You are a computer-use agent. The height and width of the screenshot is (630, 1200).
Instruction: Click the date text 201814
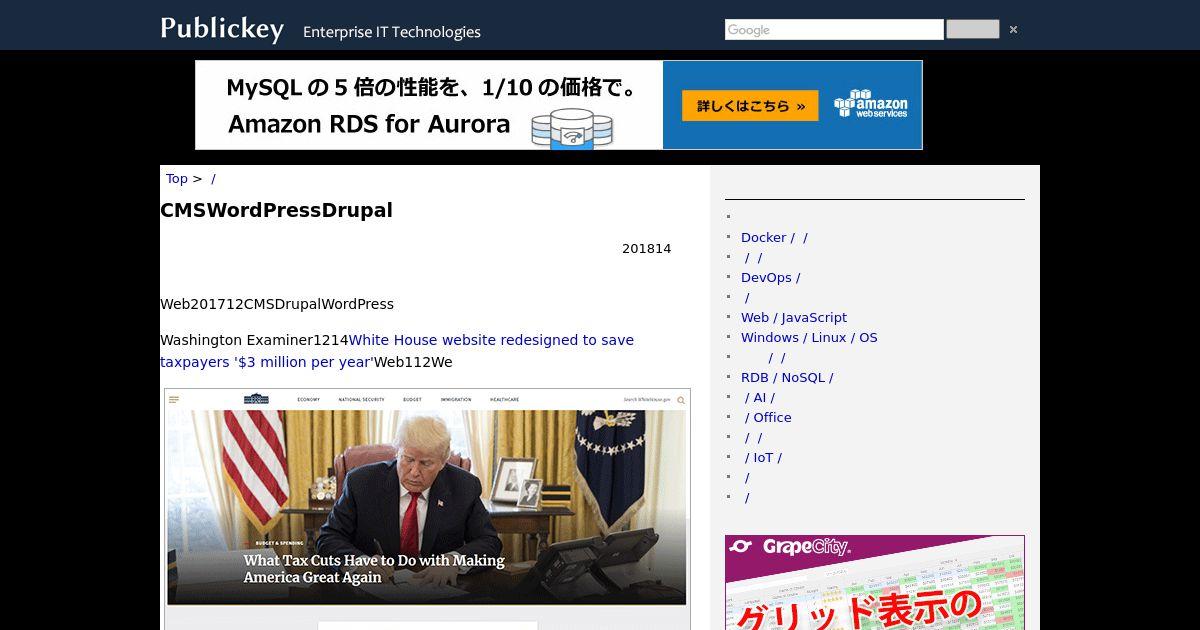[646, 248]
